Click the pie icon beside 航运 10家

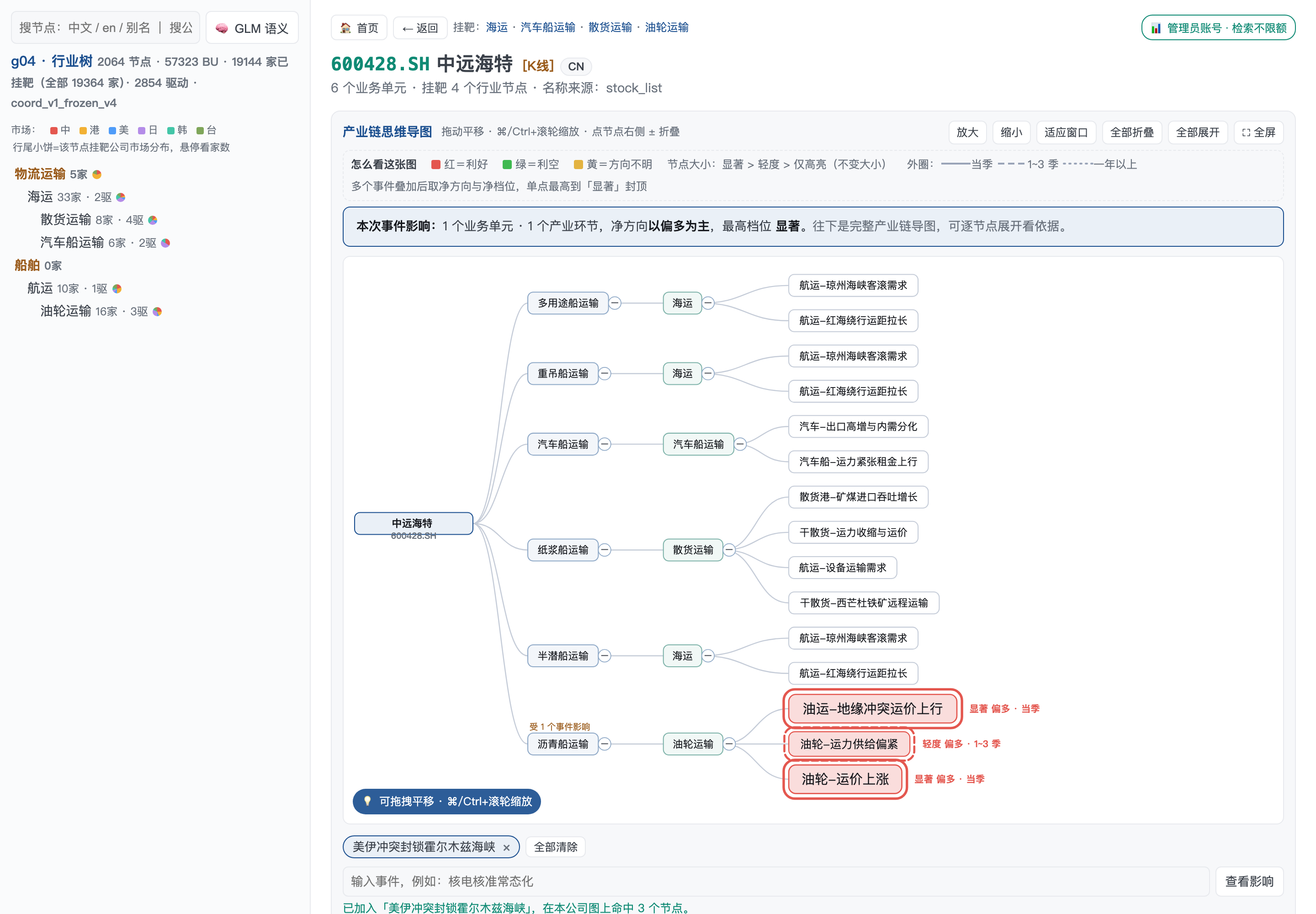pyautogui.click(x=117, y=289)
